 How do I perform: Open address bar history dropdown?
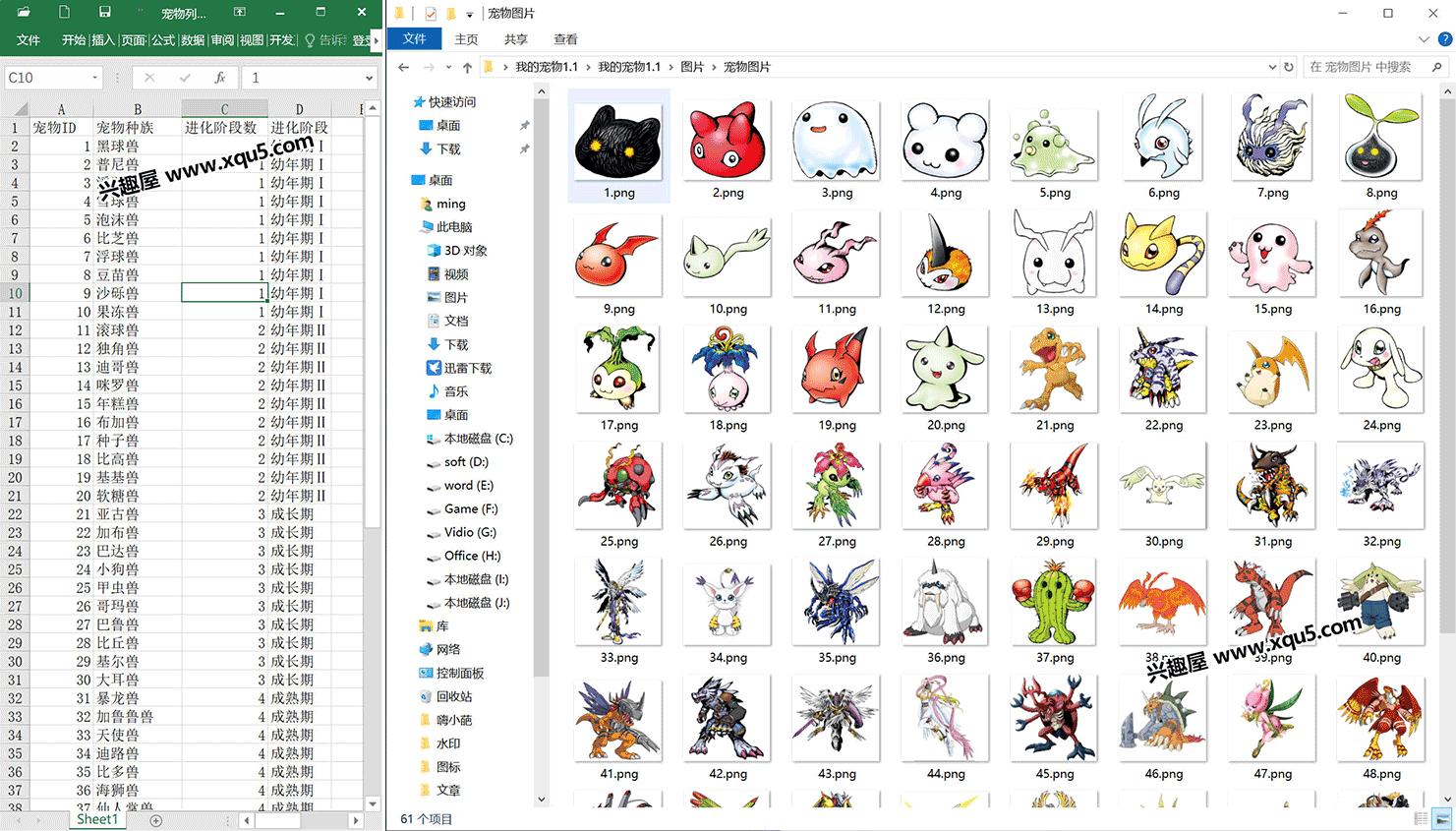point(1272,67)
